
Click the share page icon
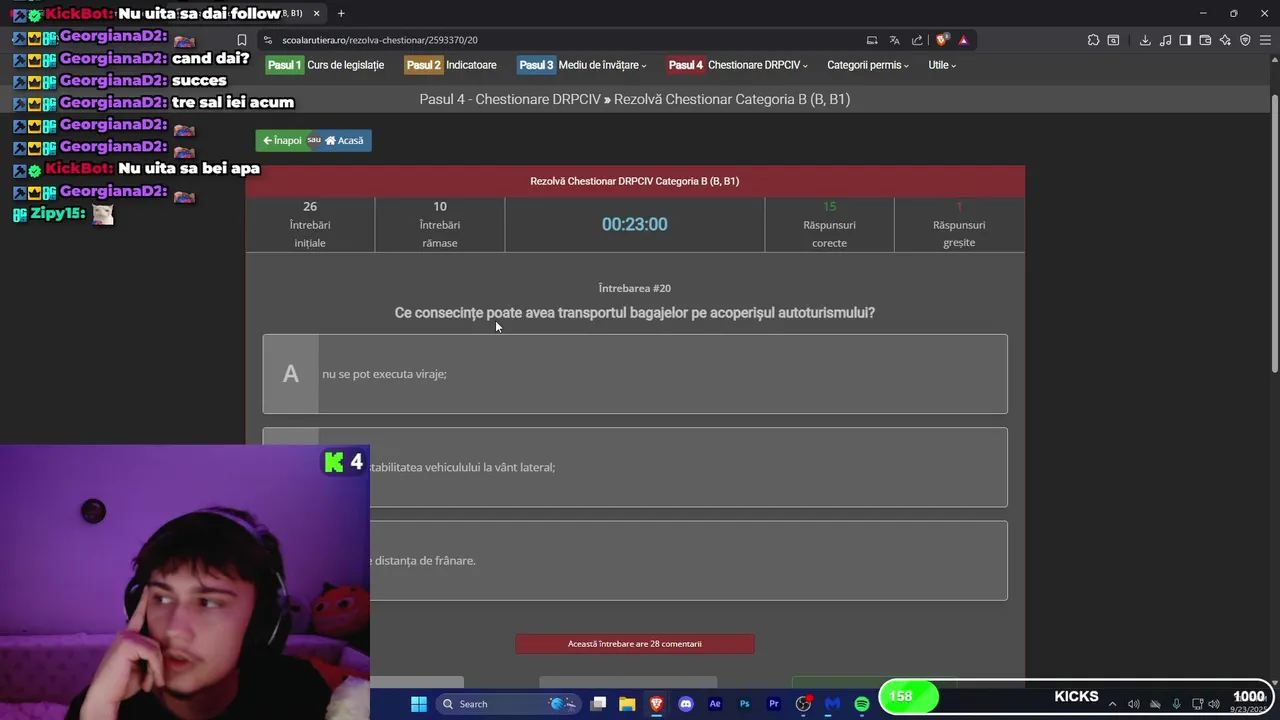tap(917, 40)
